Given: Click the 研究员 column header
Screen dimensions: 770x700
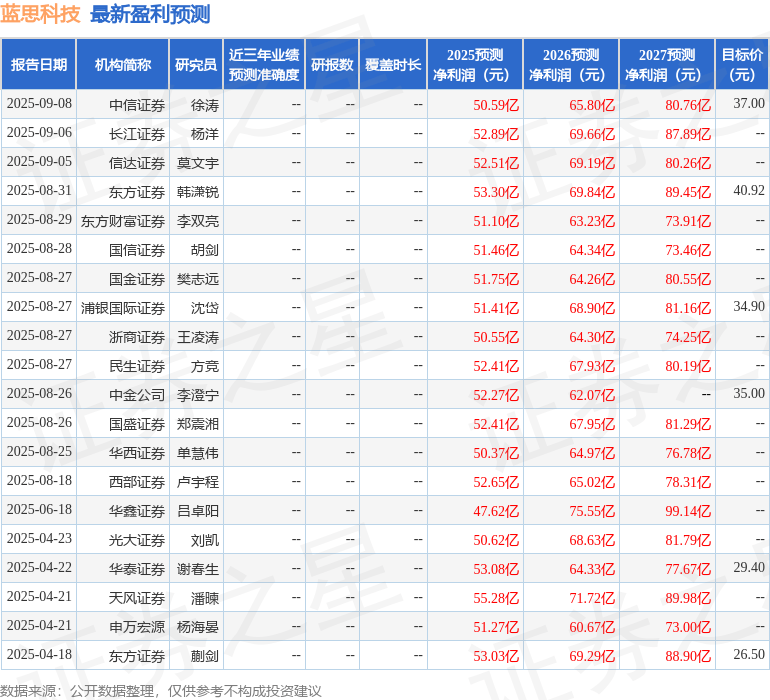Looking at the screenshot, I should pyautogui.click(x=196, y=64).
